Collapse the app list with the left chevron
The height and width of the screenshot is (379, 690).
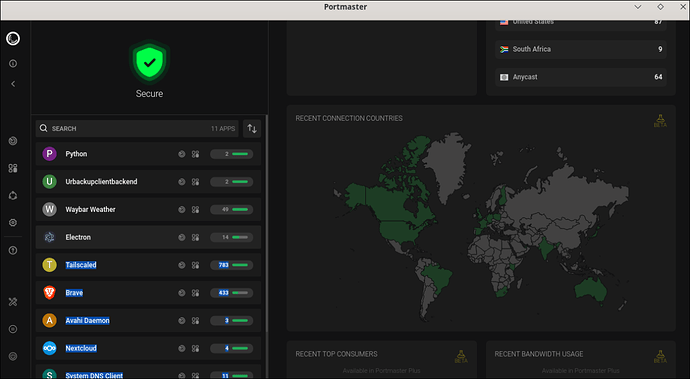(x=13, y=84)
